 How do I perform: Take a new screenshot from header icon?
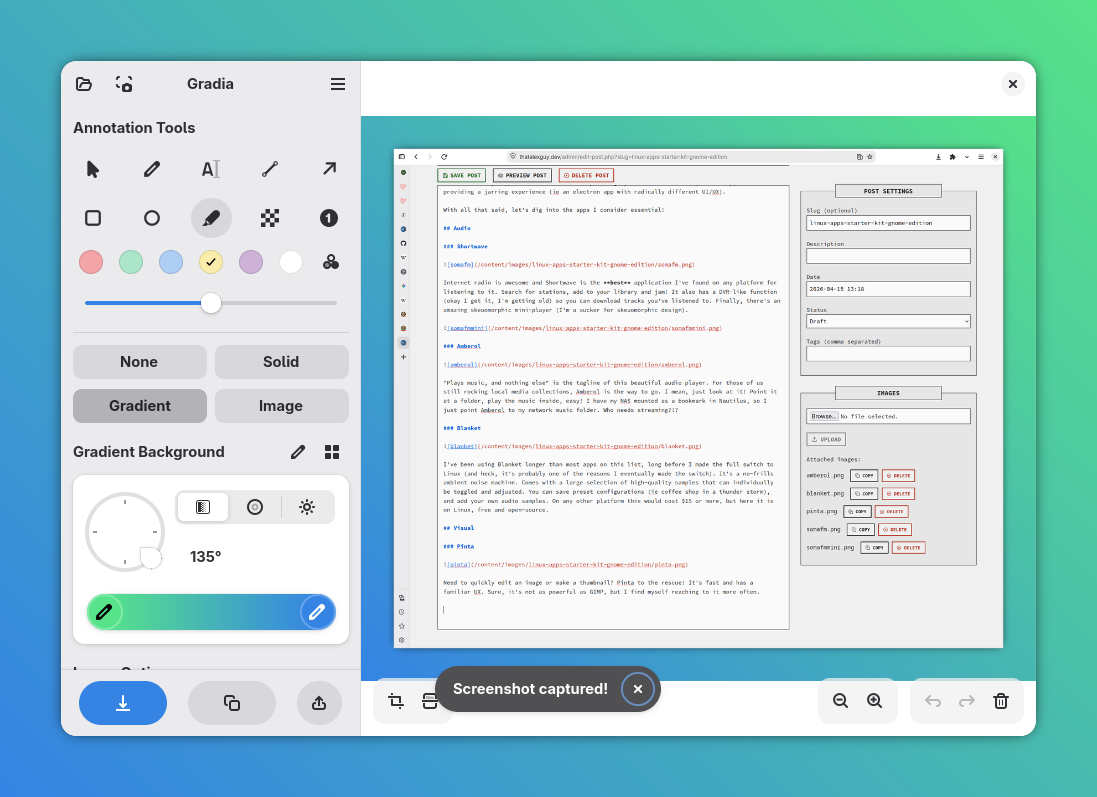pos(124,84)
